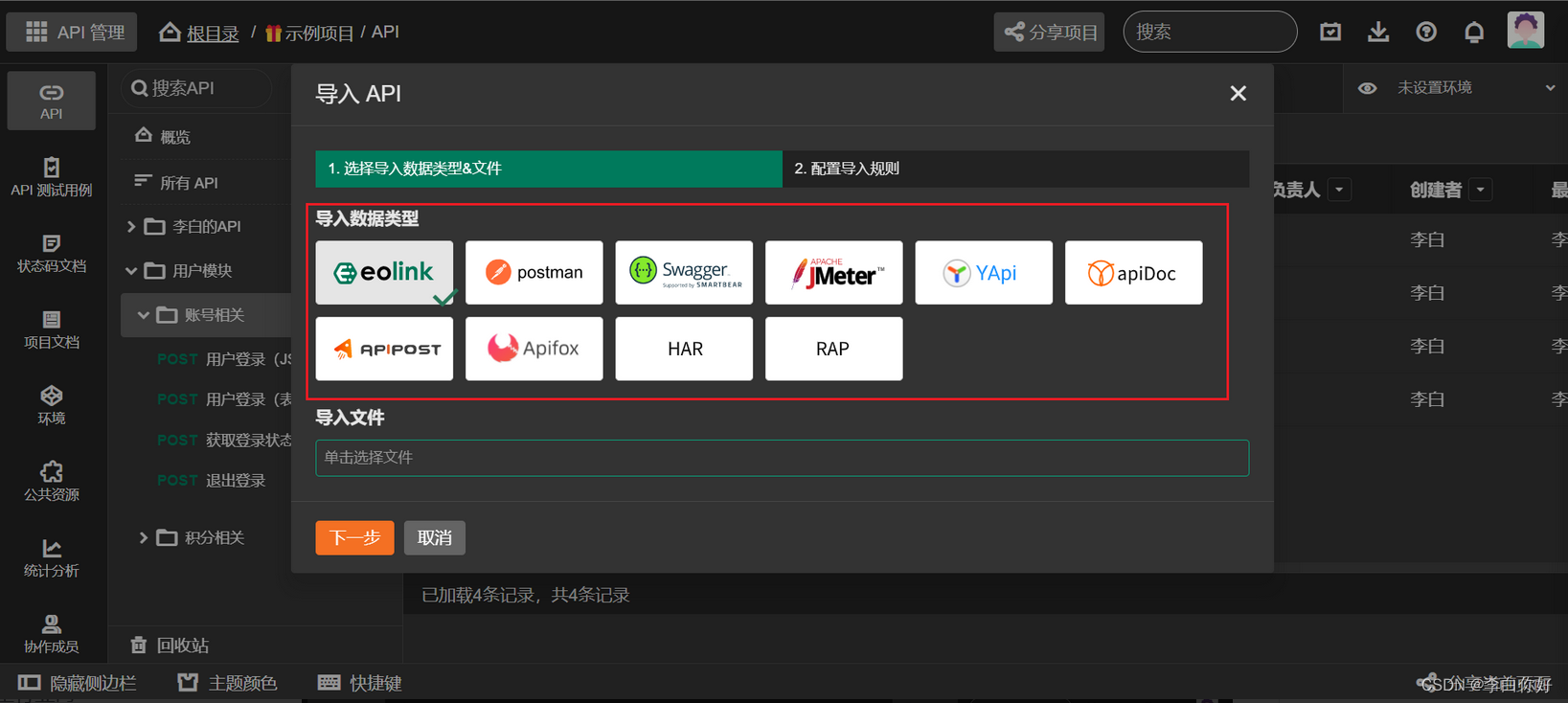Screen dimensions: 1568x703
Task: Close the 导入 API dialog
Action: pyautogui.click(x=1238, y=93)
